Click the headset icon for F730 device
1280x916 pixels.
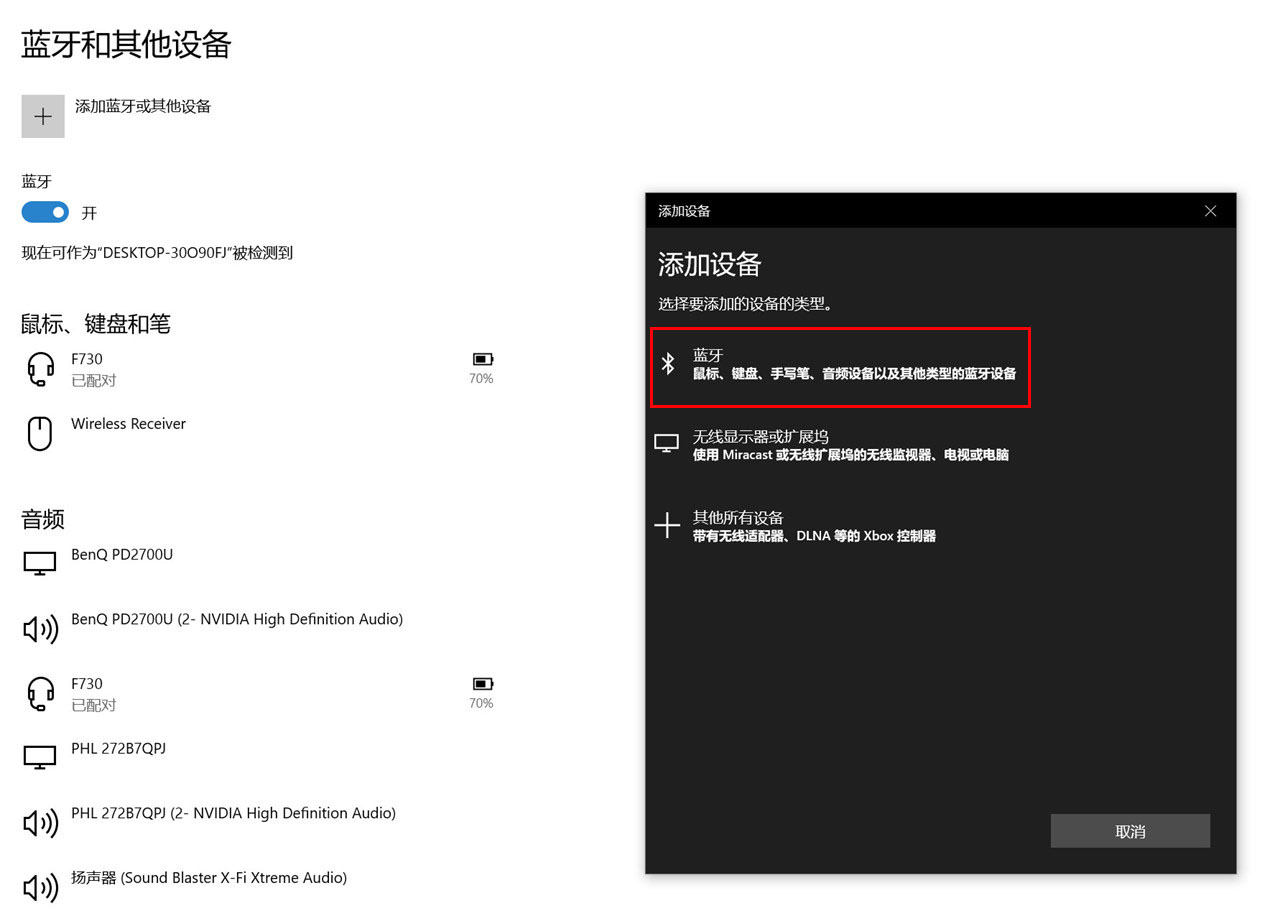coord(40,368)
